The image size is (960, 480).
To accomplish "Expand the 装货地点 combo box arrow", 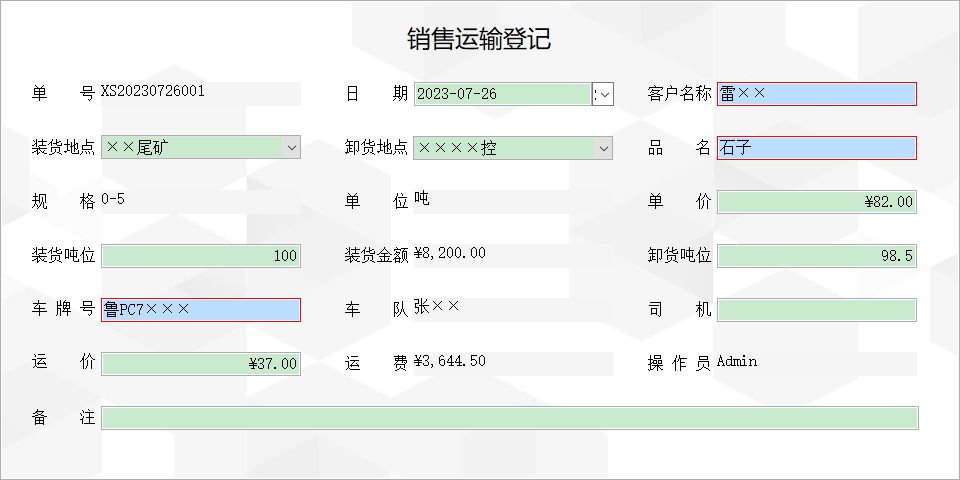I will (x=291, y=148).
